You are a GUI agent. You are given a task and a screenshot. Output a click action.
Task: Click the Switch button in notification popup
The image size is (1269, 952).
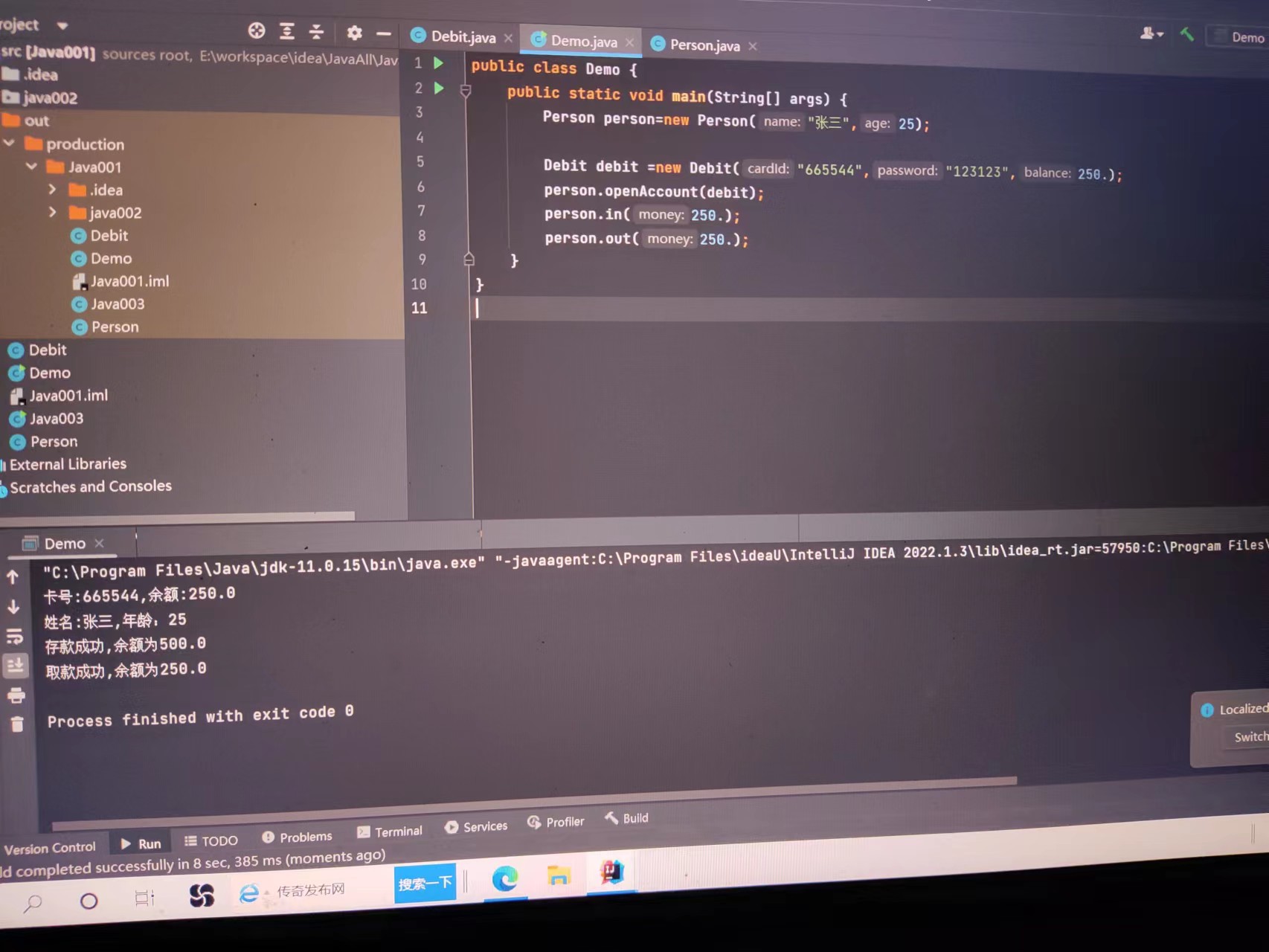click(1250, 736)
